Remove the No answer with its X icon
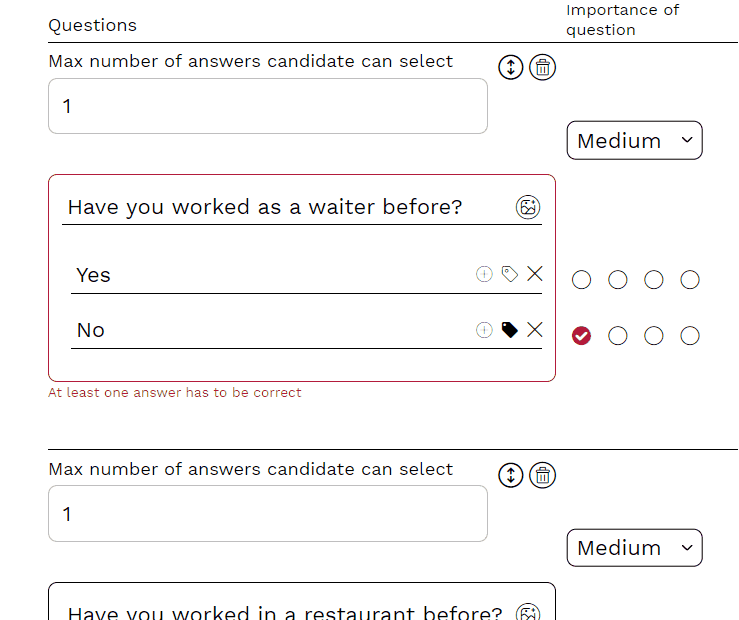The width and height of the screenshot is (739, 620). coord(535,330)
